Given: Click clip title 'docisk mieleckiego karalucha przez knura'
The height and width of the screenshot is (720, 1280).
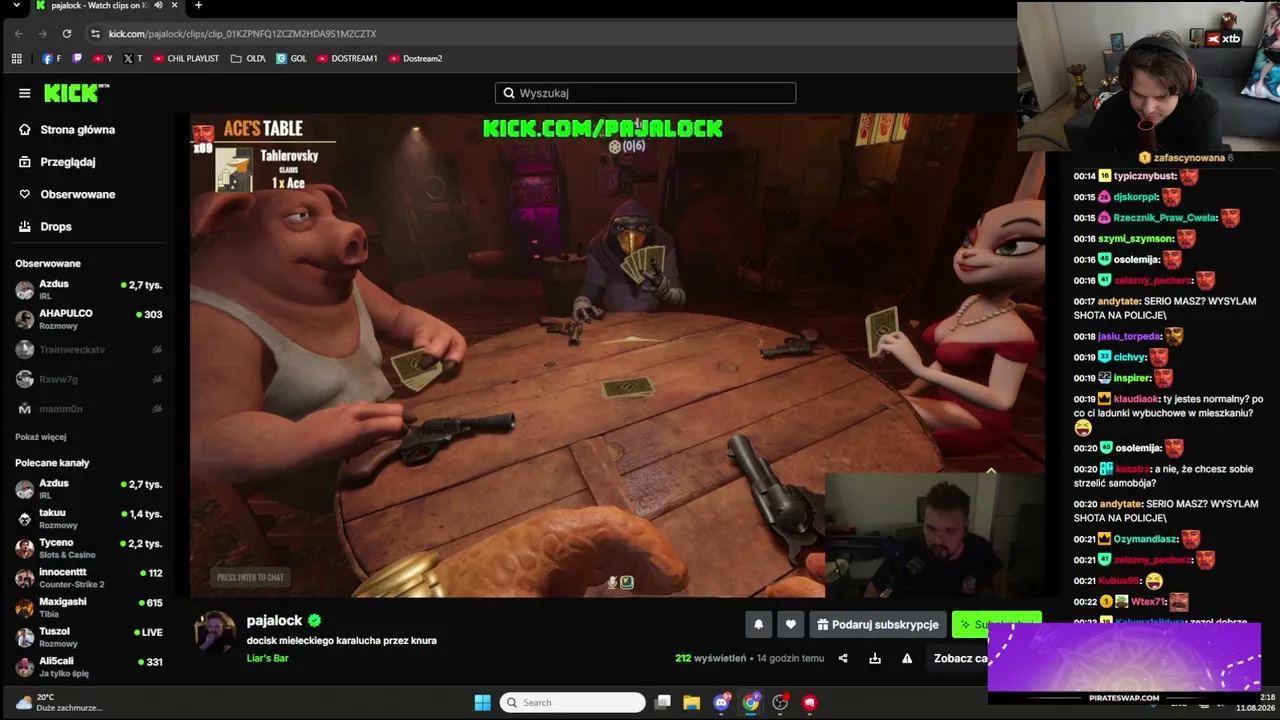Looking at the screenshot, I should click(x=342, y=641).
